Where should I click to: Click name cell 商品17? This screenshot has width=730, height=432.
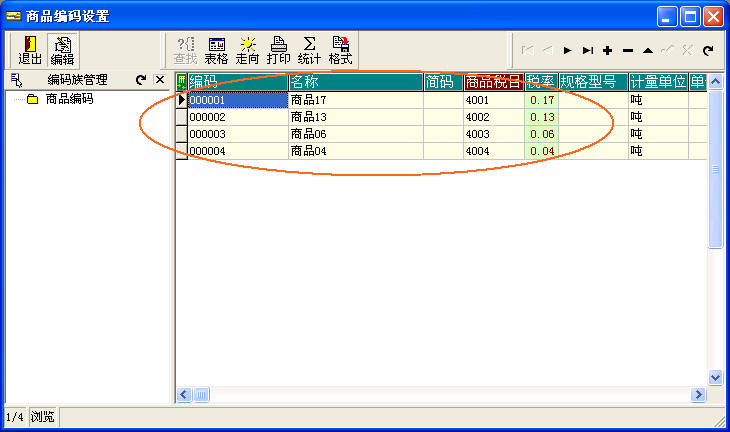tap(356, 100)
